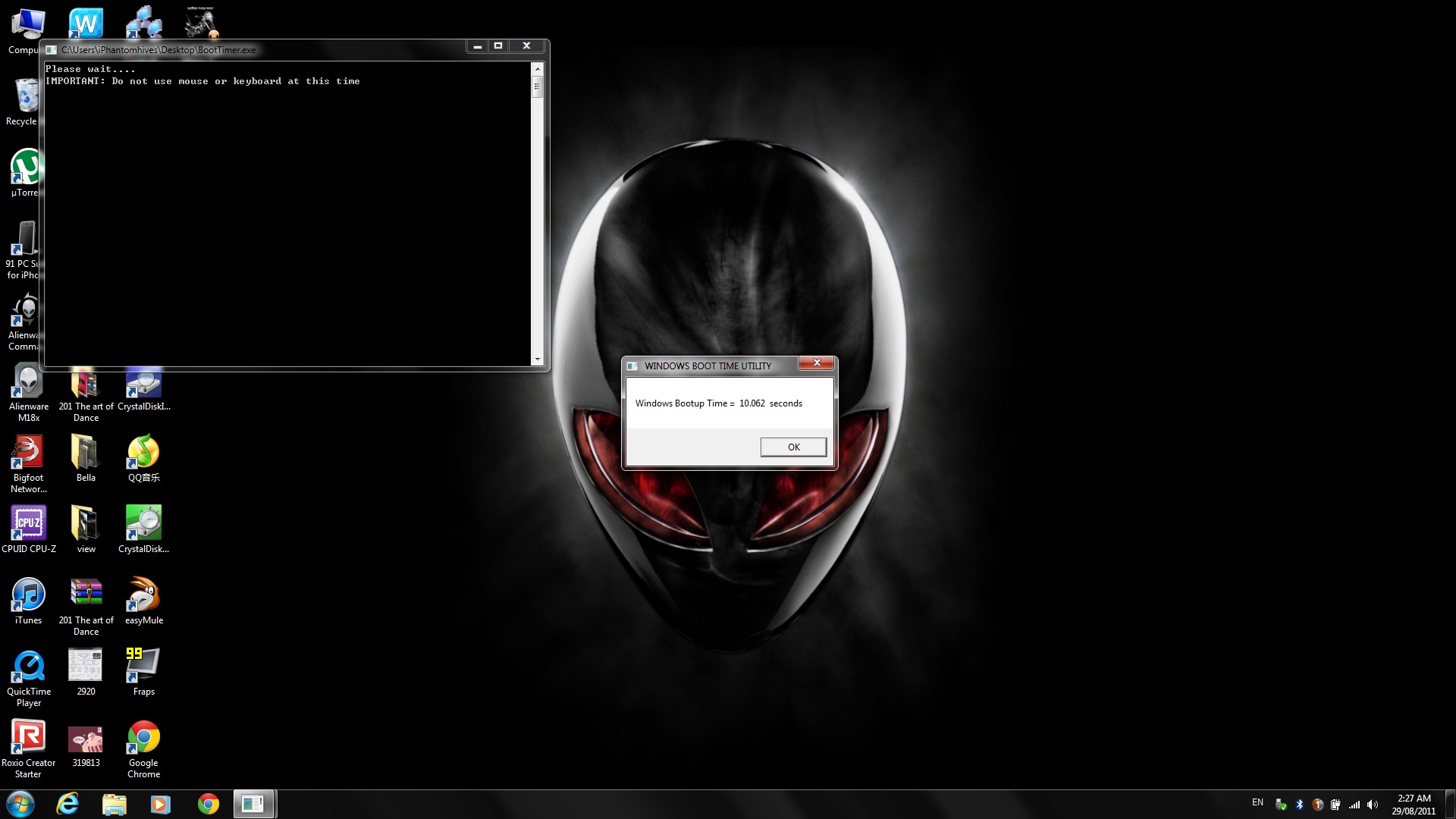Select the easyMule desktop shortcut
The image size is (1456, 819).
click(144, 601)
